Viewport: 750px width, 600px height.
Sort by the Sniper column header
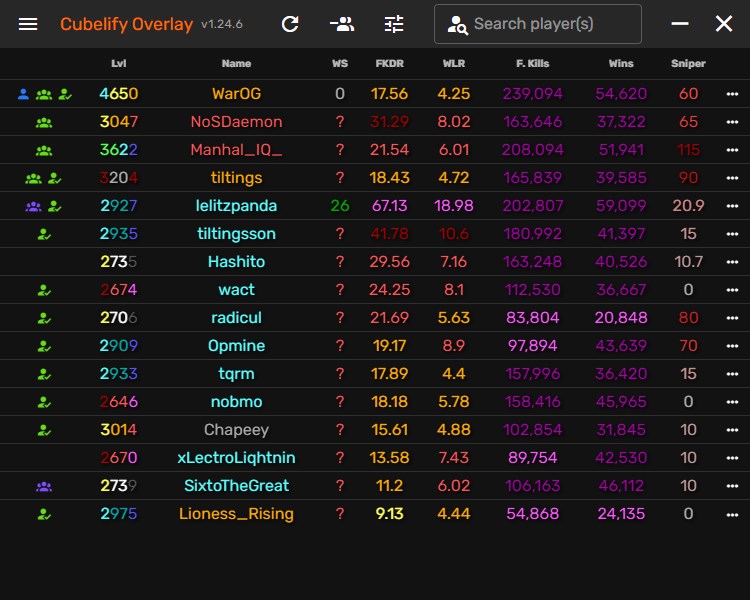tap(688, 63)
